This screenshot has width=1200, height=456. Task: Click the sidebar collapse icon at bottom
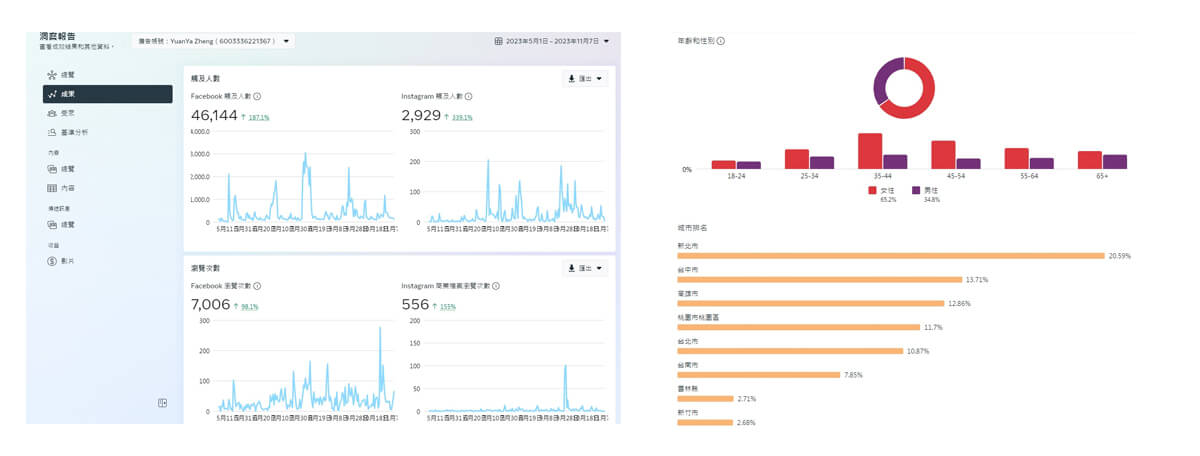(162, 403)
